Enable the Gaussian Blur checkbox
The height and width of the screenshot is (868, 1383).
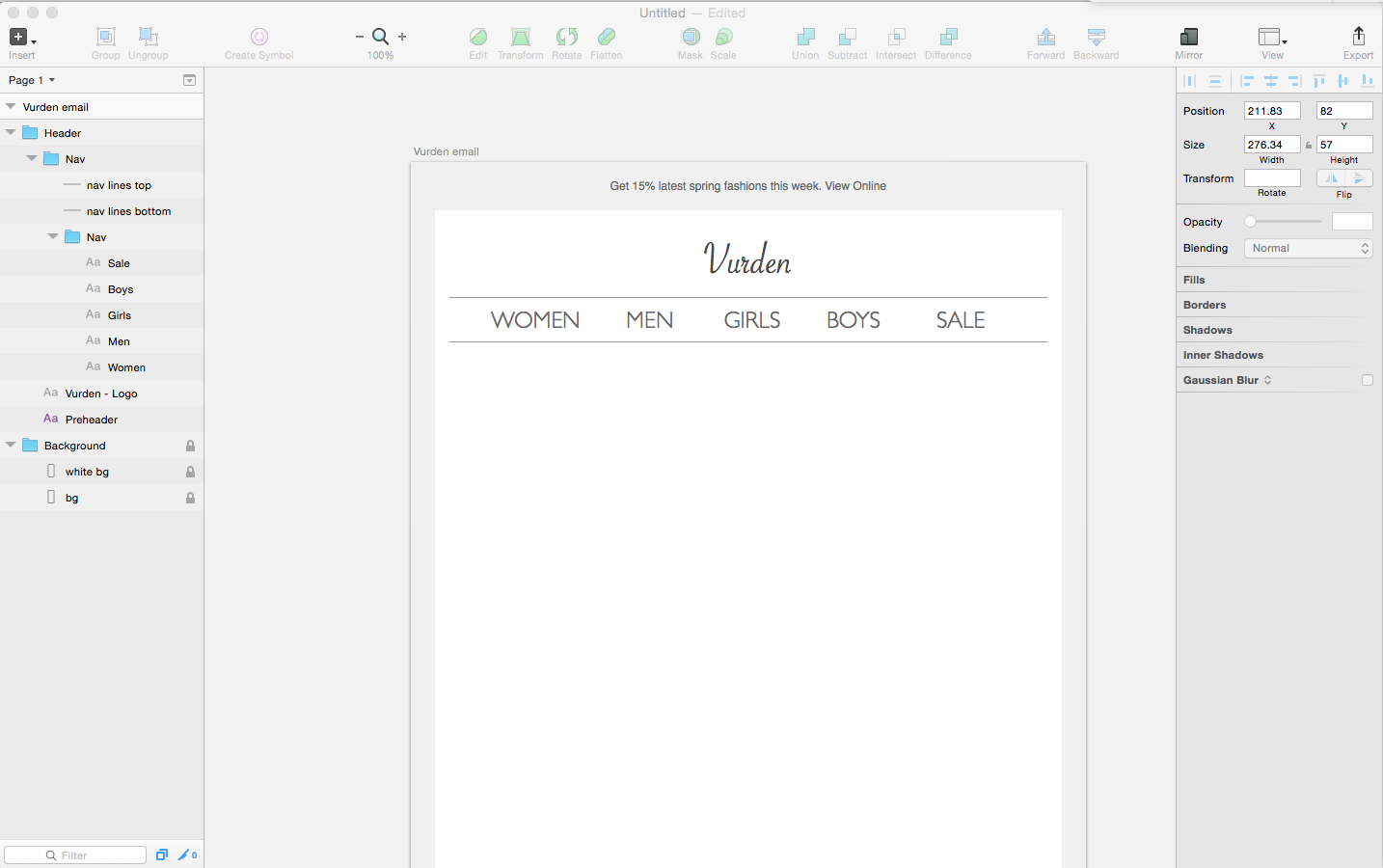tap(1367, 380)
